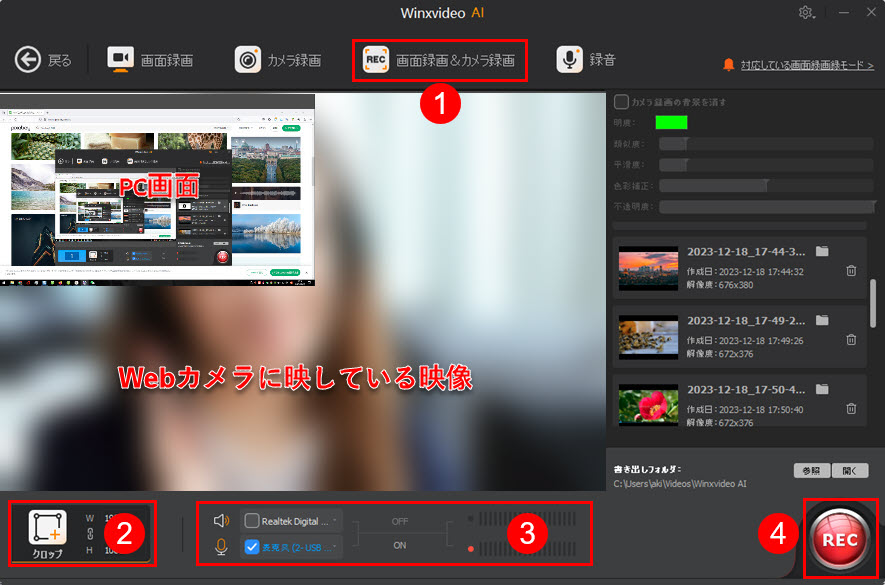Adjust the 類似度 slider
The width and height of the screenshot is (885, 585).
pos(766,144)
